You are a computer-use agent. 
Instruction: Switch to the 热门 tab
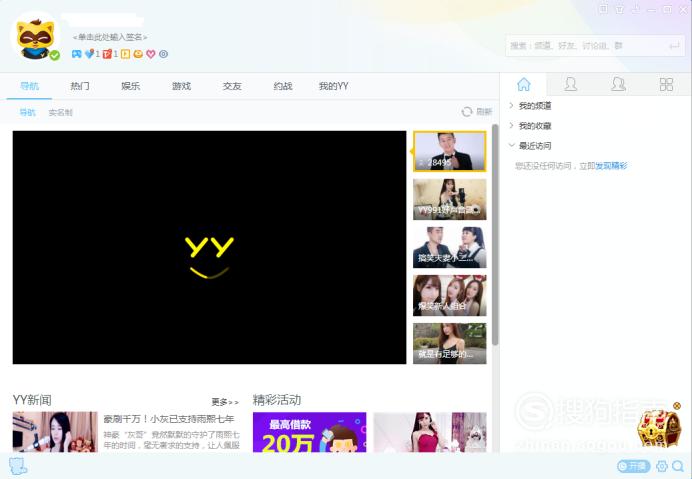click(x=80, y=86)
